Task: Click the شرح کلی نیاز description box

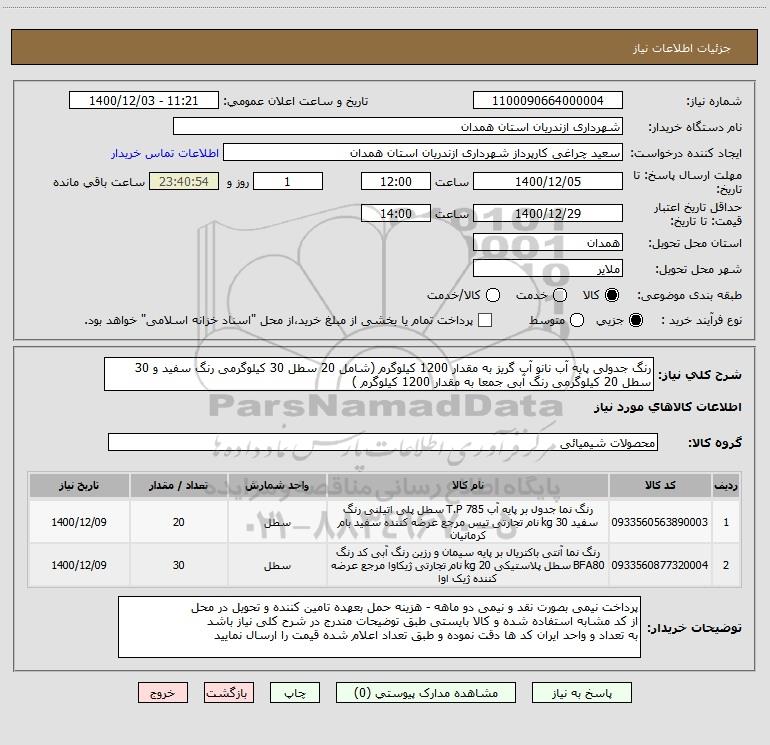Action: pos(379,374)
